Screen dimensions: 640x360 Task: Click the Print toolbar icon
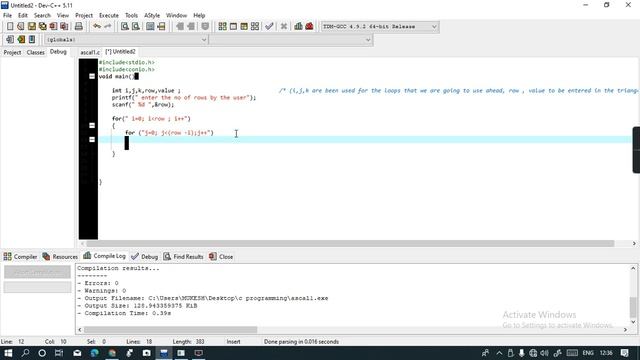coord(78,27)
